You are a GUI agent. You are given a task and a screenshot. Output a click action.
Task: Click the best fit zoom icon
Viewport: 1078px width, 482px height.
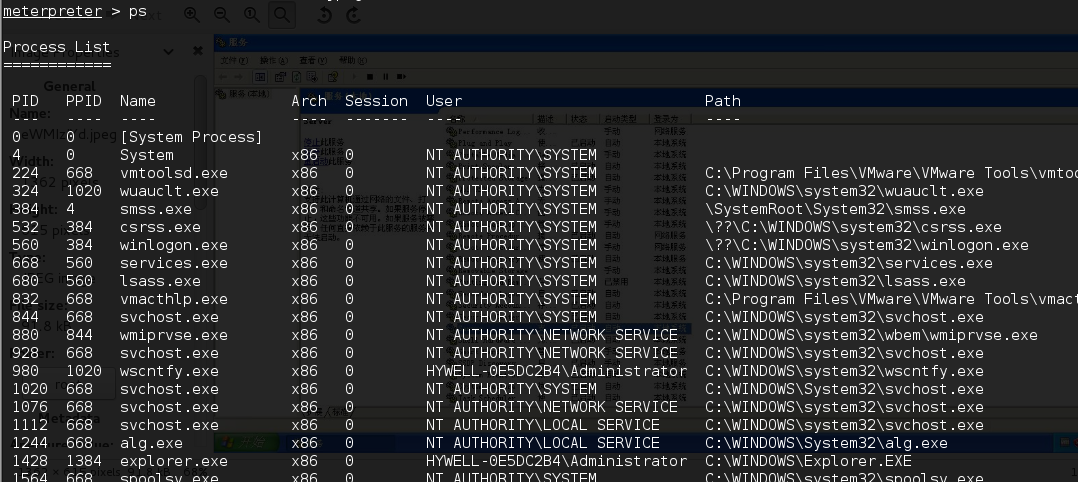(x=282, y=14)
